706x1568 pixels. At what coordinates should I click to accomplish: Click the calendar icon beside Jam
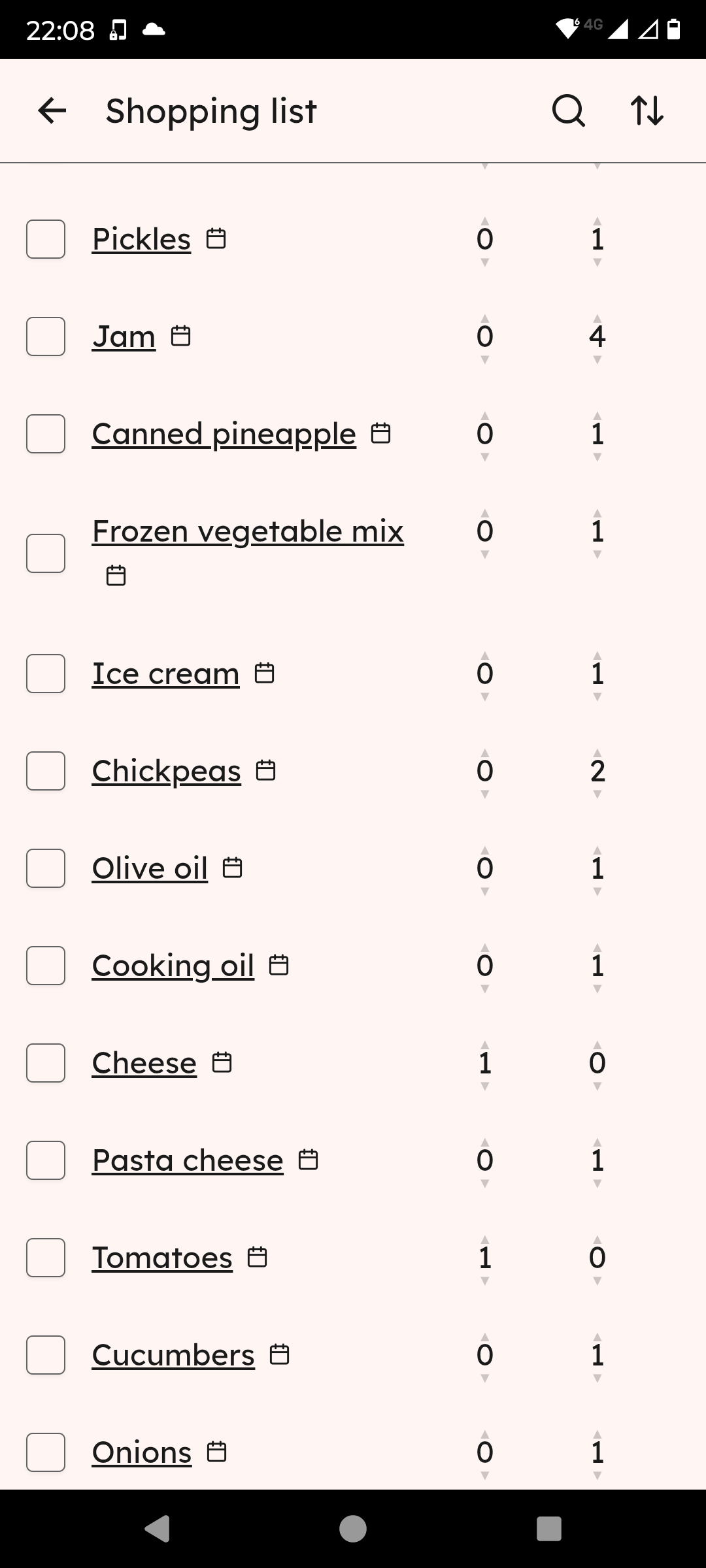tap(180, 336)
